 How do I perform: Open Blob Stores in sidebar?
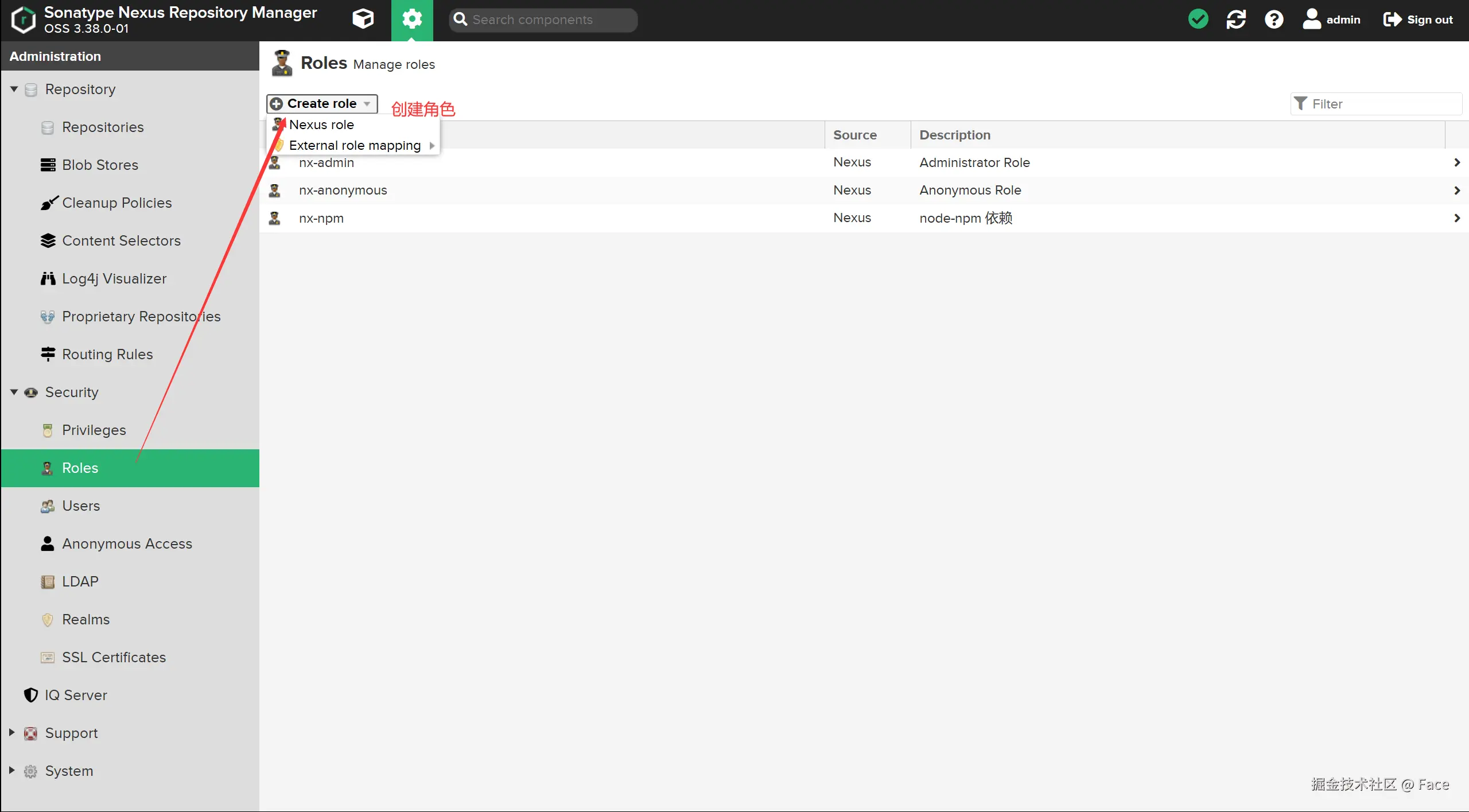click(x=100, y=165)
